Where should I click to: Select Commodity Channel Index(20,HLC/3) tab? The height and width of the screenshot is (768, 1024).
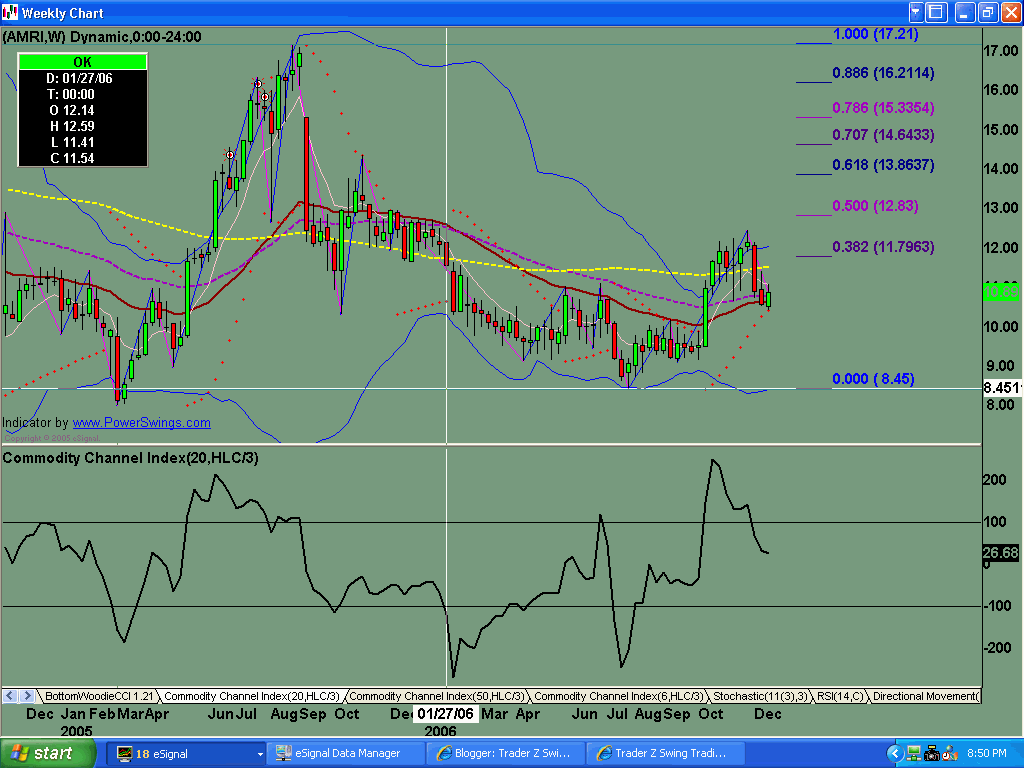(251, 696)
